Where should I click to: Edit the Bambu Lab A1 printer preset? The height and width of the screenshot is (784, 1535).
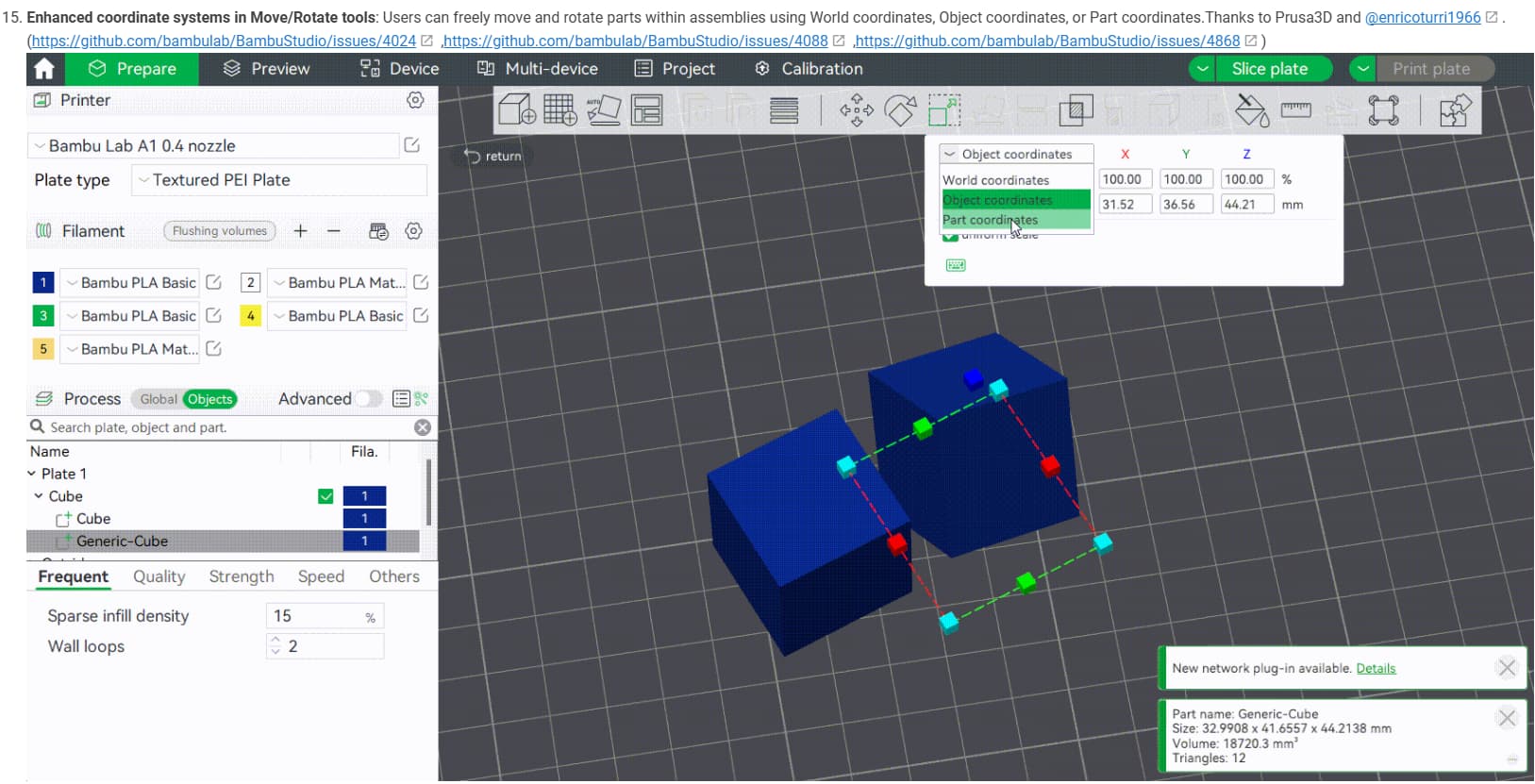click(x=411, y=145)
